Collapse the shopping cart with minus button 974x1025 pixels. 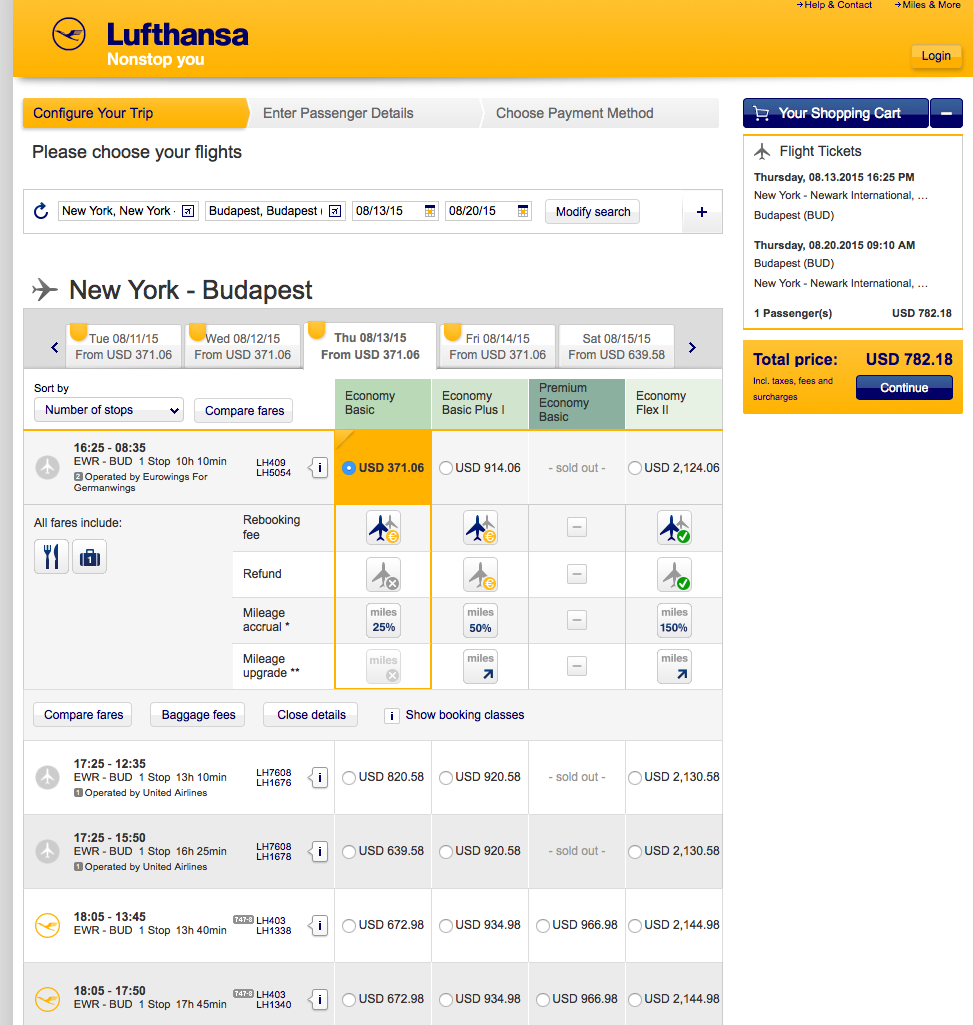(947, 113)
